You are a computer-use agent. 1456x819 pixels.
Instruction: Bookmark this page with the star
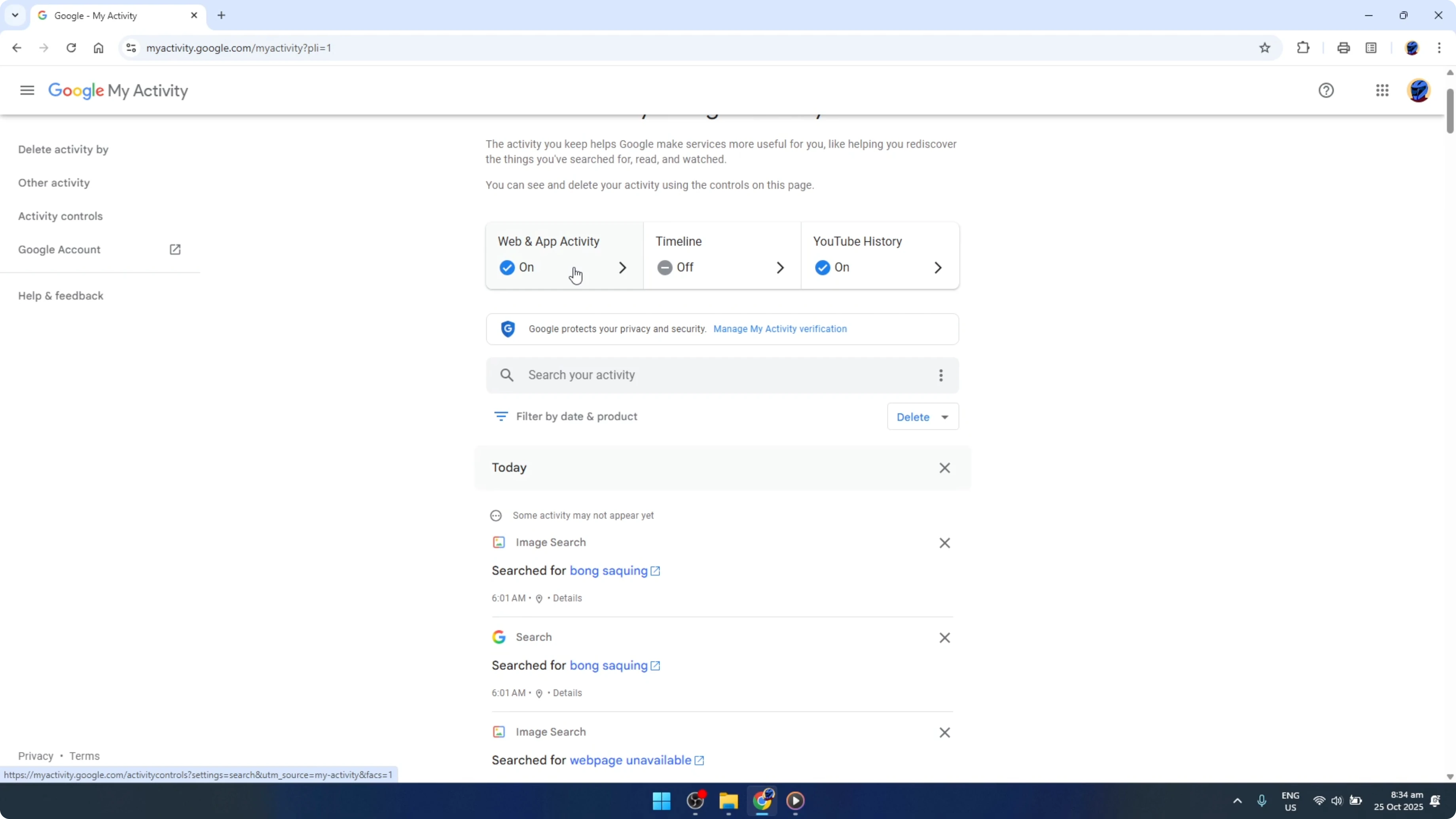tap(1265, 48)
